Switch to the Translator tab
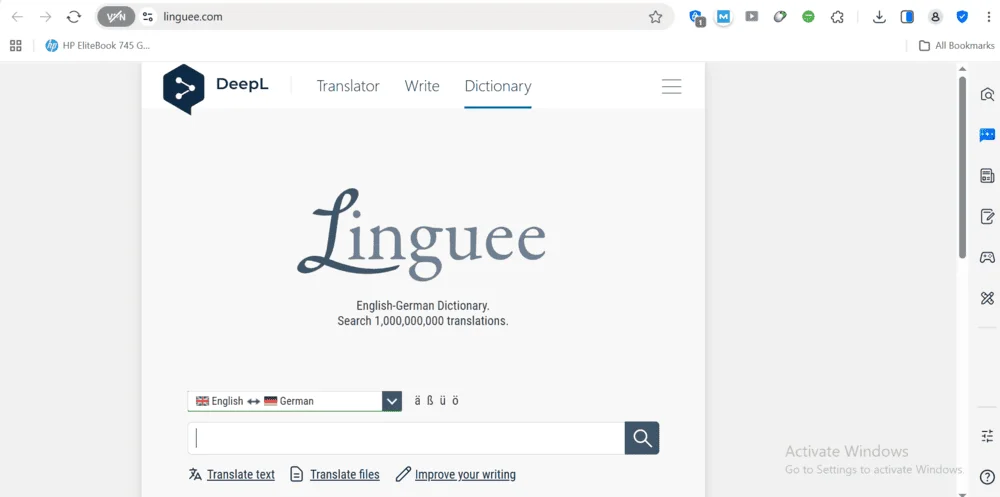 tap(348, 86)
